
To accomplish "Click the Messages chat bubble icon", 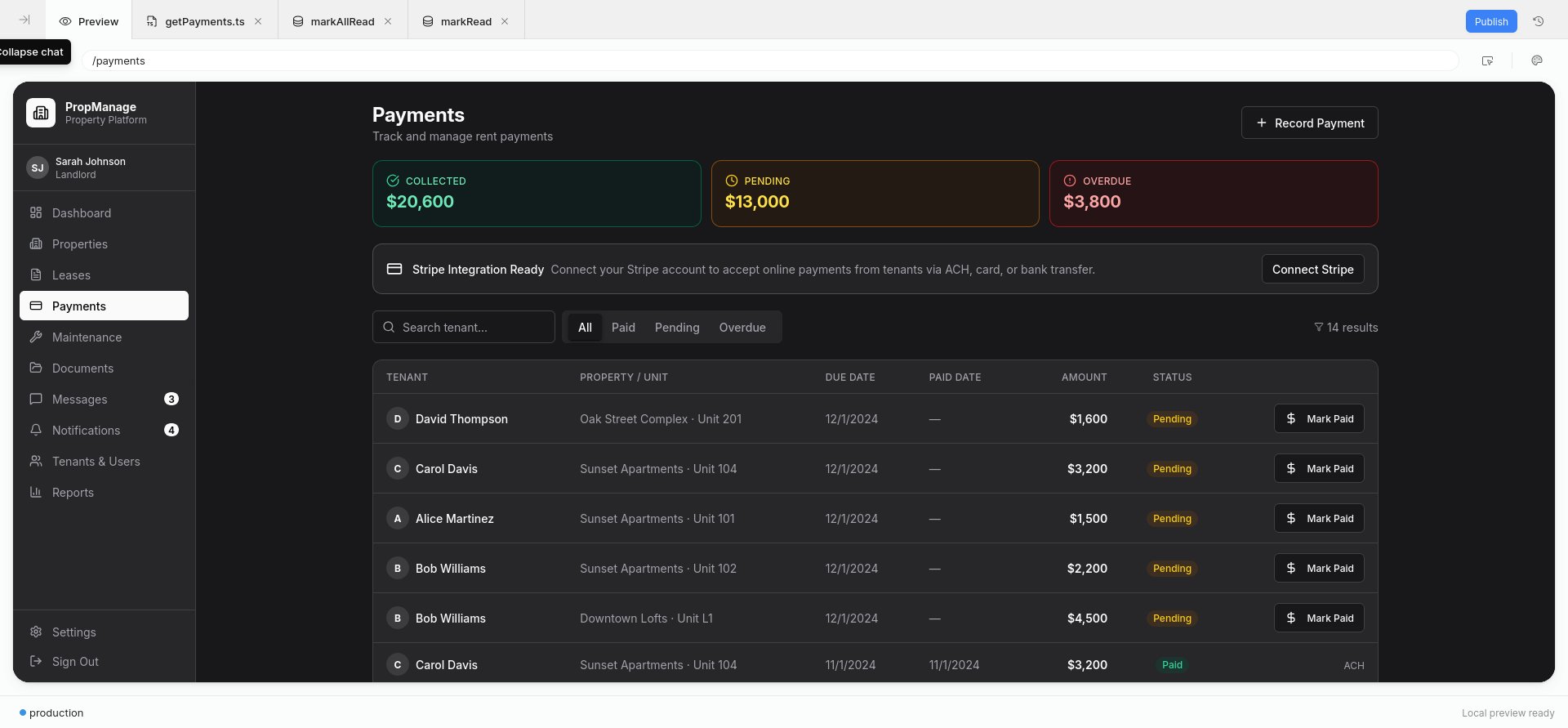I will [36, 399].
